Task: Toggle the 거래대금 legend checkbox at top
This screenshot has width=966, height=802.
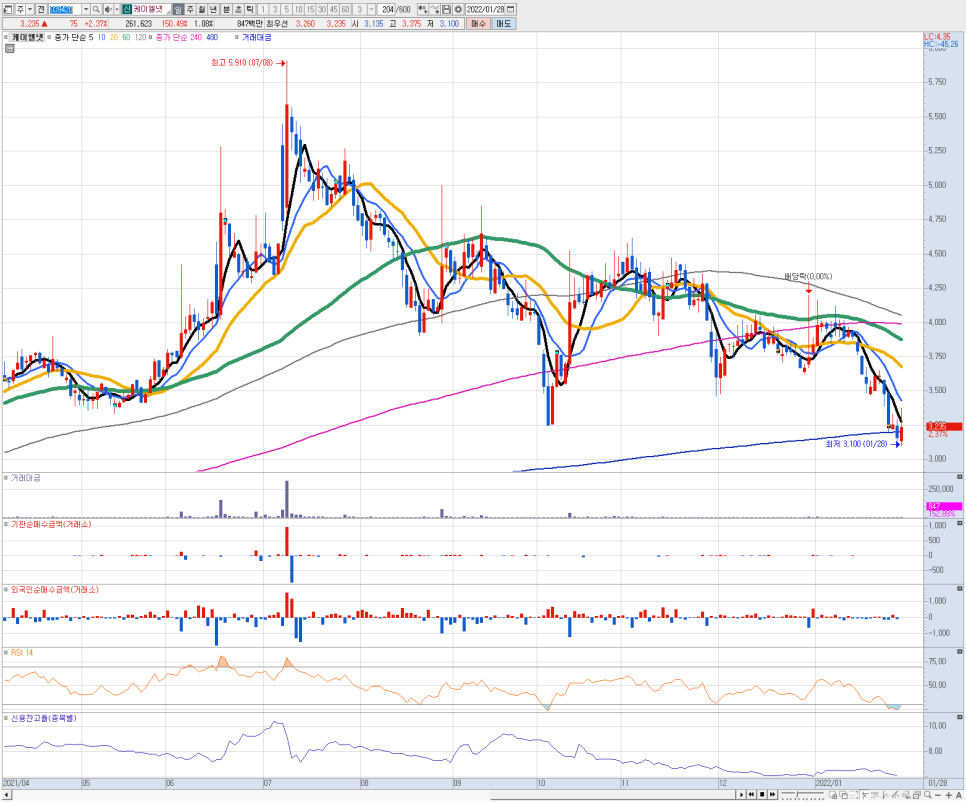Action: 237,38
